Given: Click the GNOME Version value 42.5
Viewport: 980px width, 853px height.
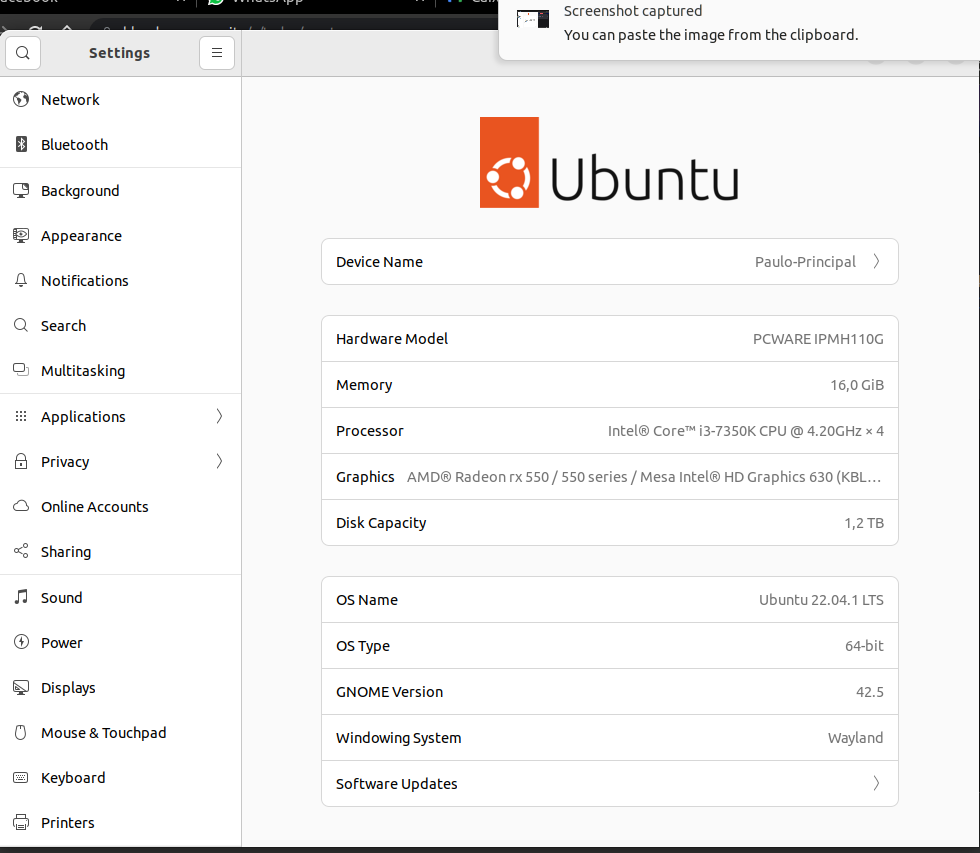Looking at the screenshot, I should (869, 692).
